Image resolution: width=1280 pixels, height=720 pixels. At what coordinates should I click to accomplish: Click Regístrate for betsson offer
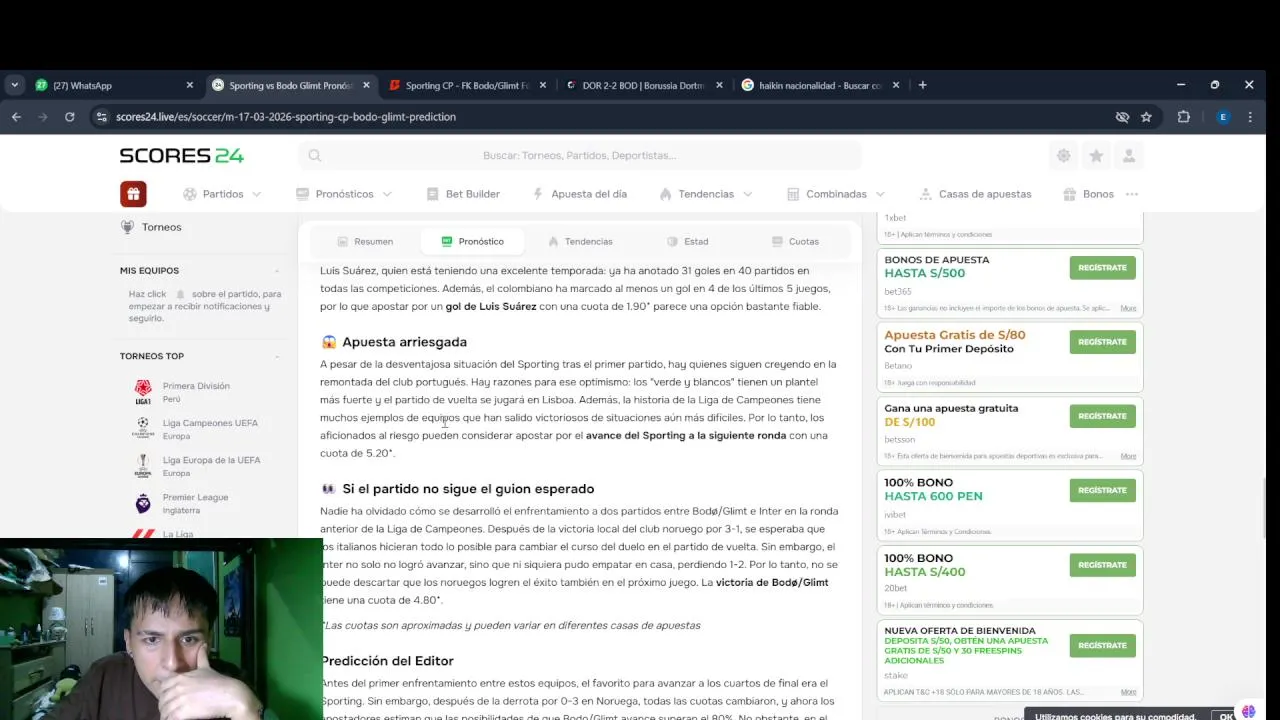pos(1102,416)
